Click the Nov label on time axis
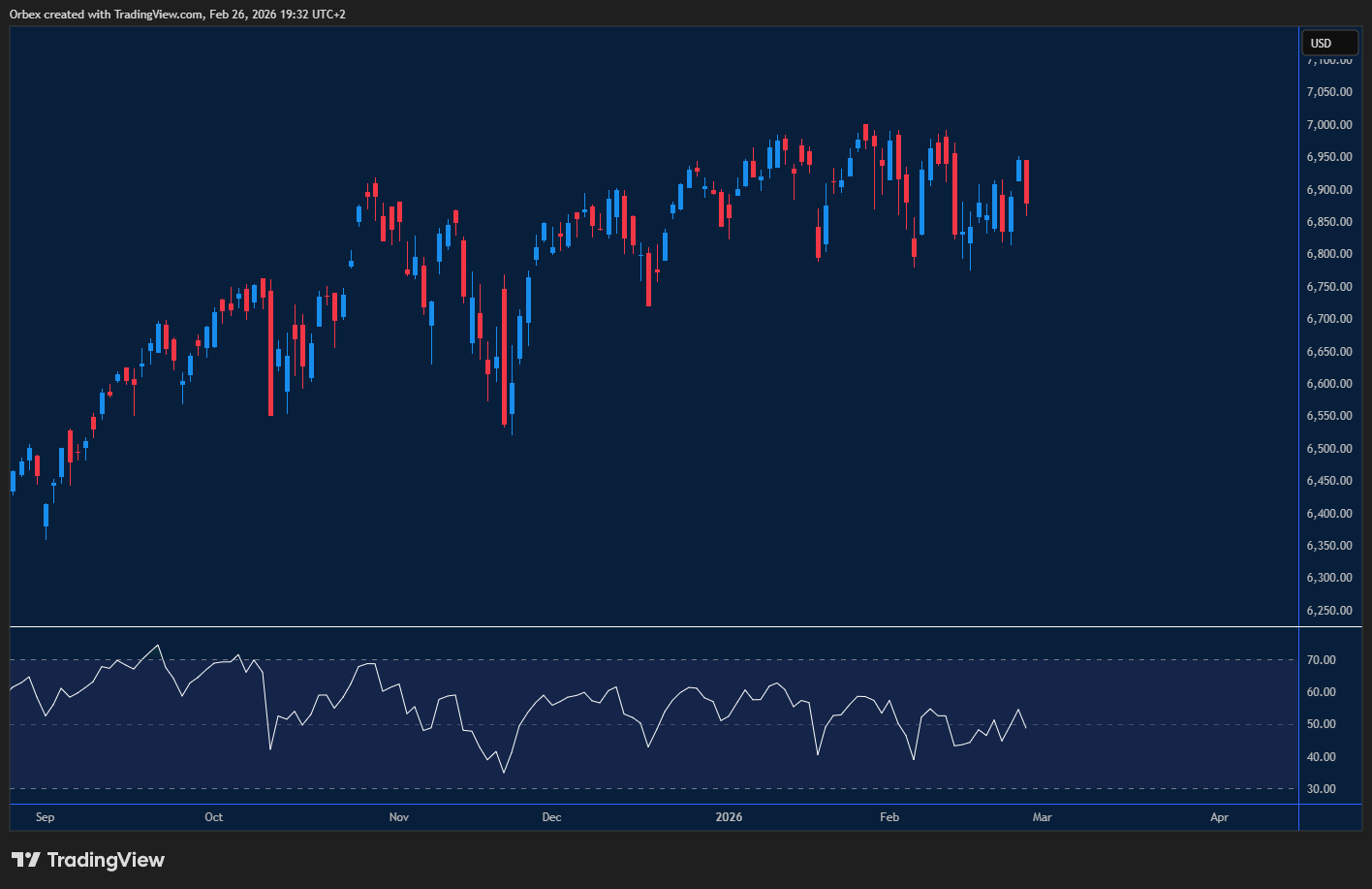 pyautogui.click(x=399, y=817)
